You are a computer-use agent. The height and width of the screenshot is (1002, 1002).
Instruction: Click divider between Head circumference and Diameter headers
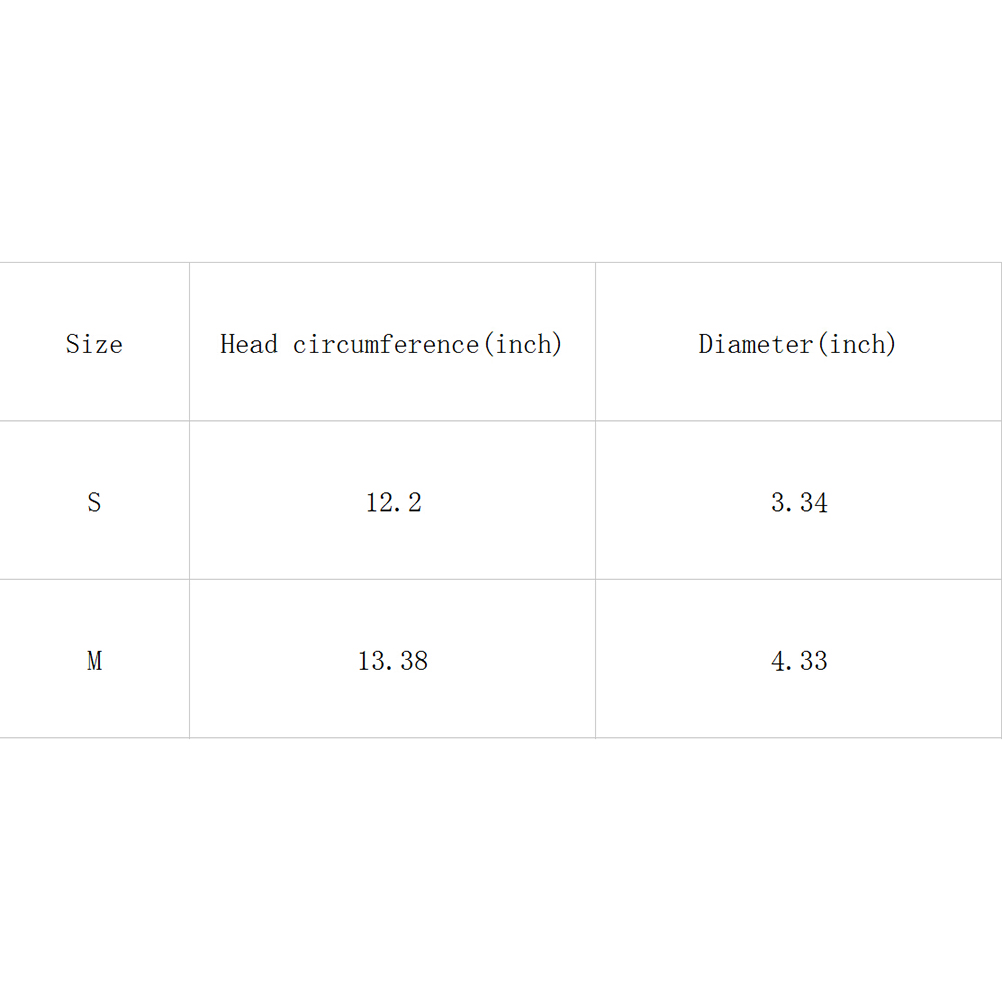(x=595, y=342)
